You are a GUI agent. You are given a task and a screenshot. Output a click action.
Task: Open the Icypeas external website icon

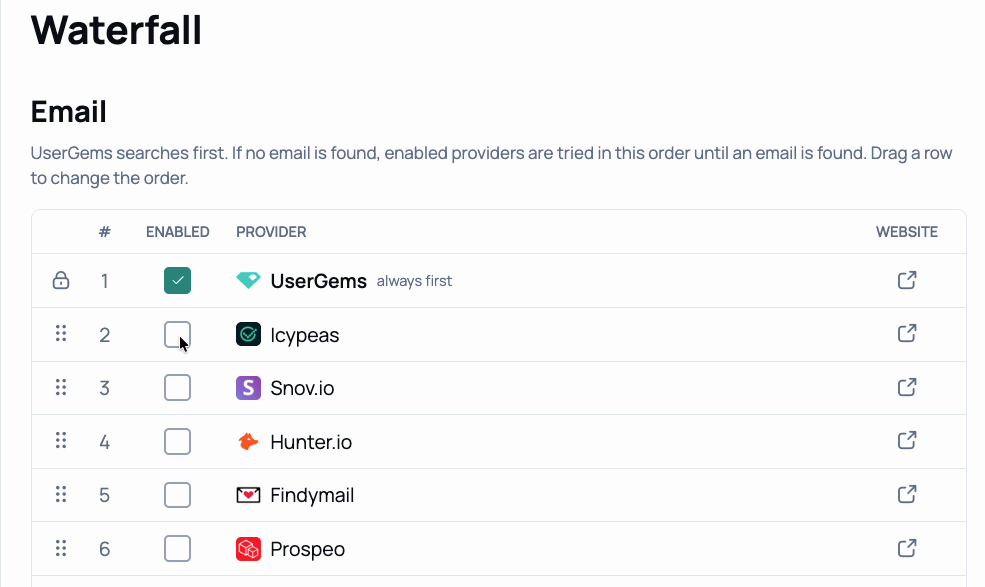(x=906, y=334)
